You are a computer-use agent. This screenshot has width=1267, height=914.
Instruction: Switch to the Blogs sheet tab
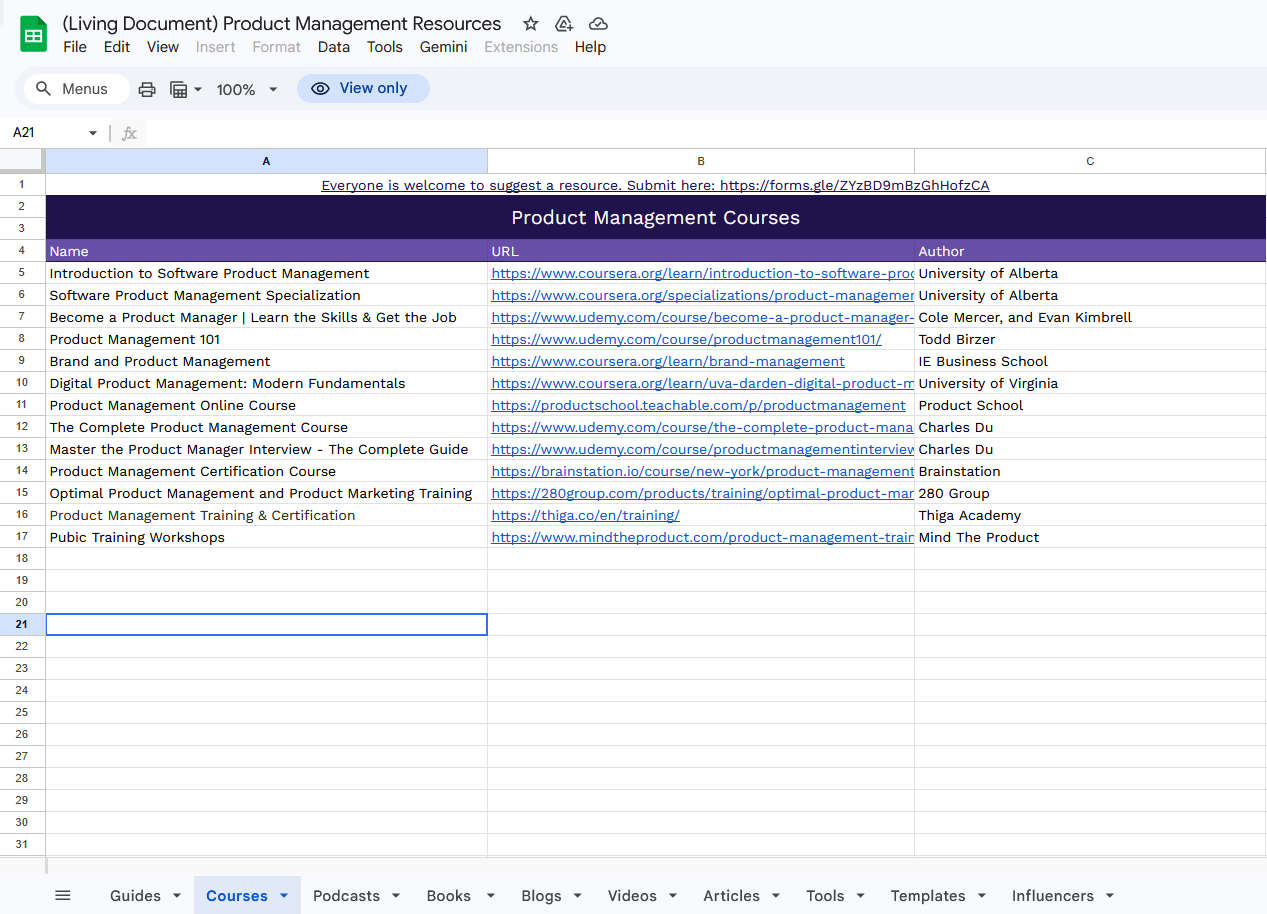(541, 896)
